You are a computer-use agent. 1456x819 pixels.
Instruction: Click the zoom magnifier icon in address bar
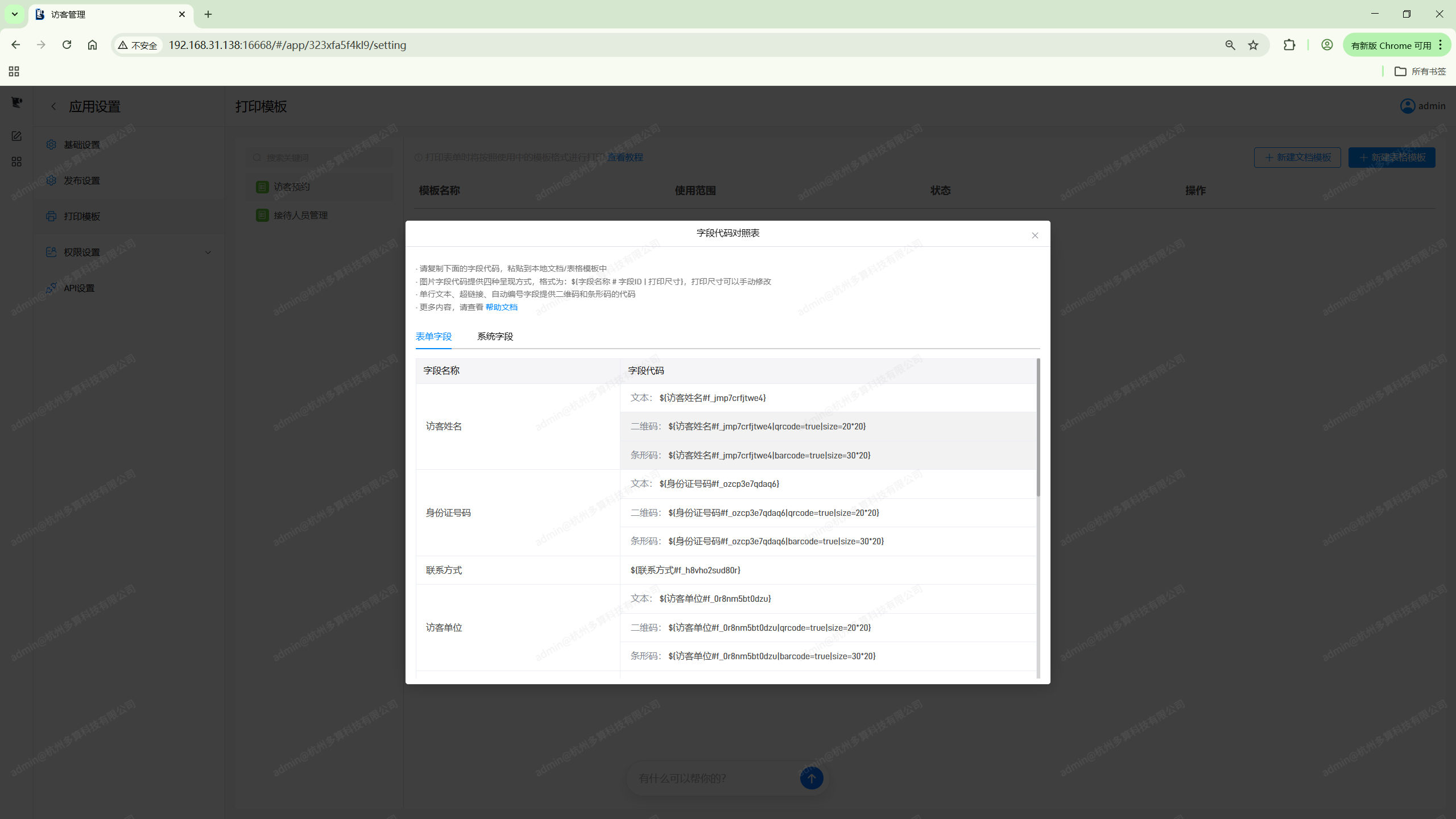(x=1230, y=45)
